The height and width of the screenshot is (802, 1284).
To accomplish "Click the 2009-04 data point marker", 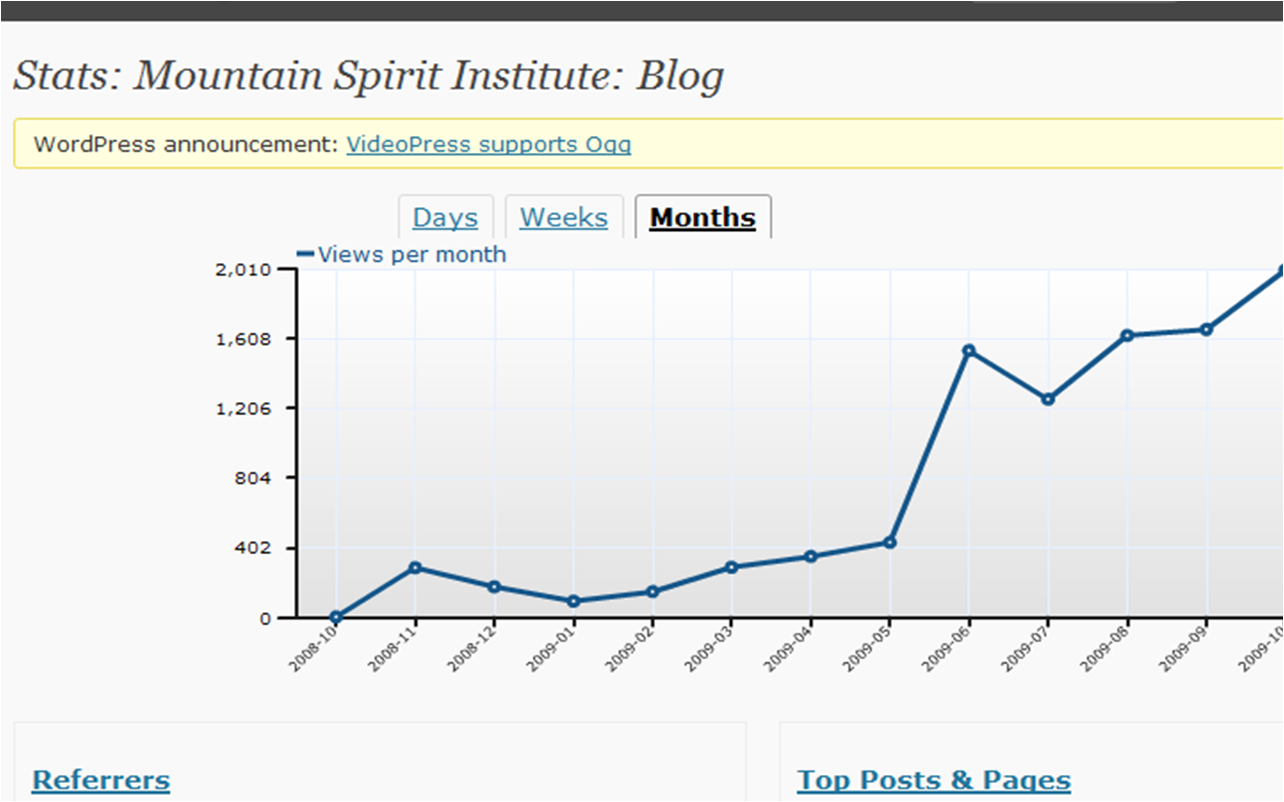I will 810,556.
